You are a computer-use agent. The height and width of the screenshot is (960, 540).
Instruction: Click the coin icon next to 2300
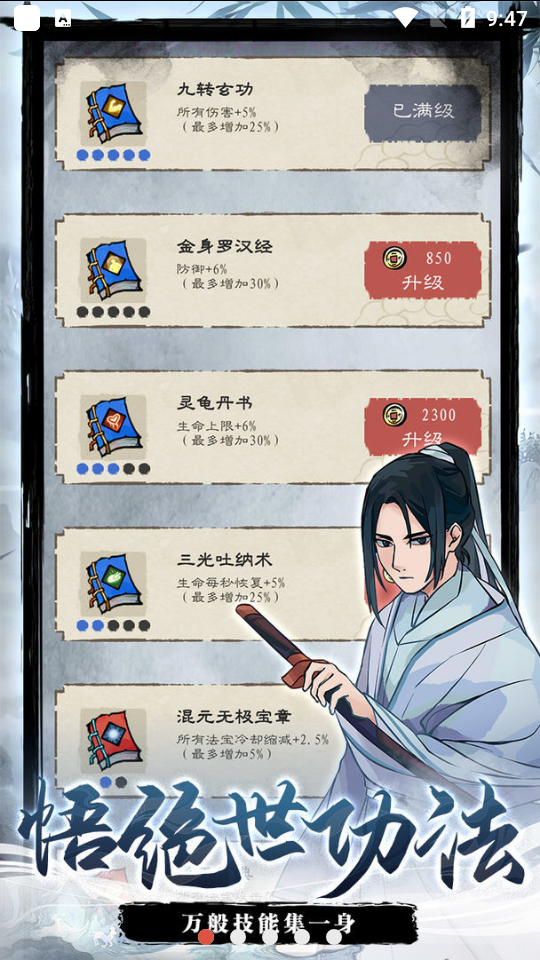[393, 414]
